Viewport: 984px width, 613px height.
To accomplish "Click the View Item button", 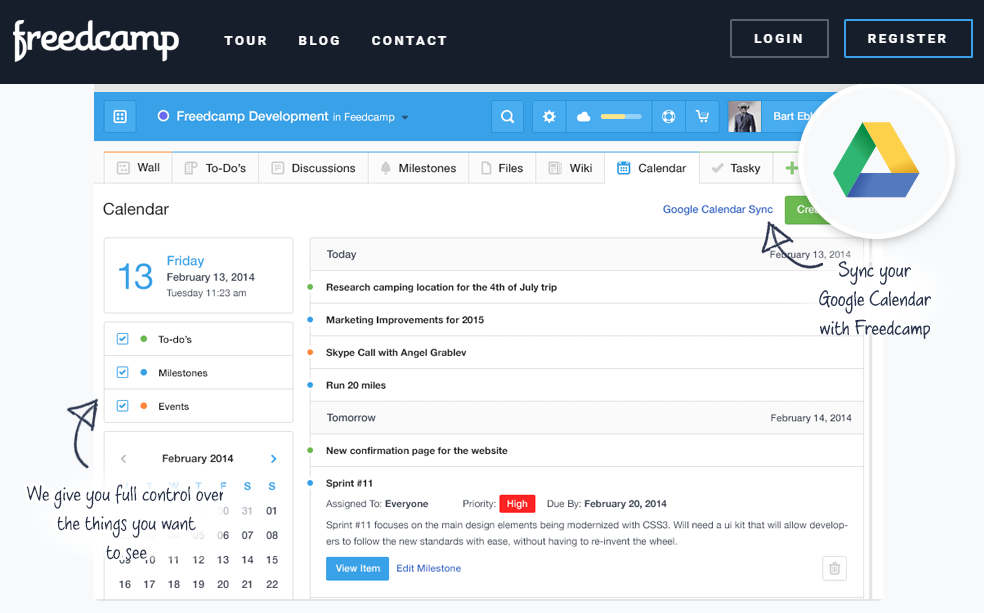I will click(358, 568).
